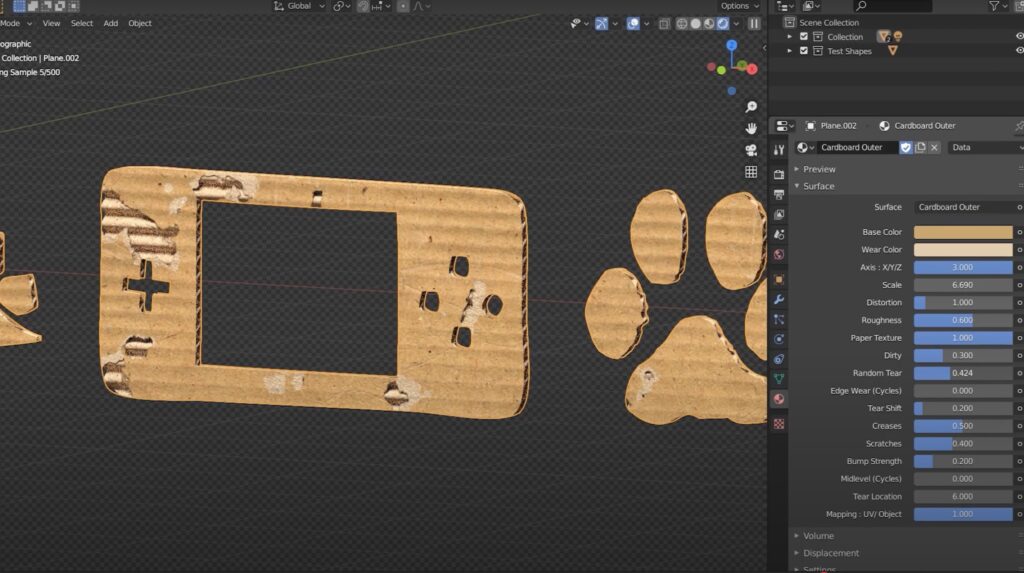Screen dimensions: 1024x573
Task: Open the Select menu
Action: click(x=82, y=24)
